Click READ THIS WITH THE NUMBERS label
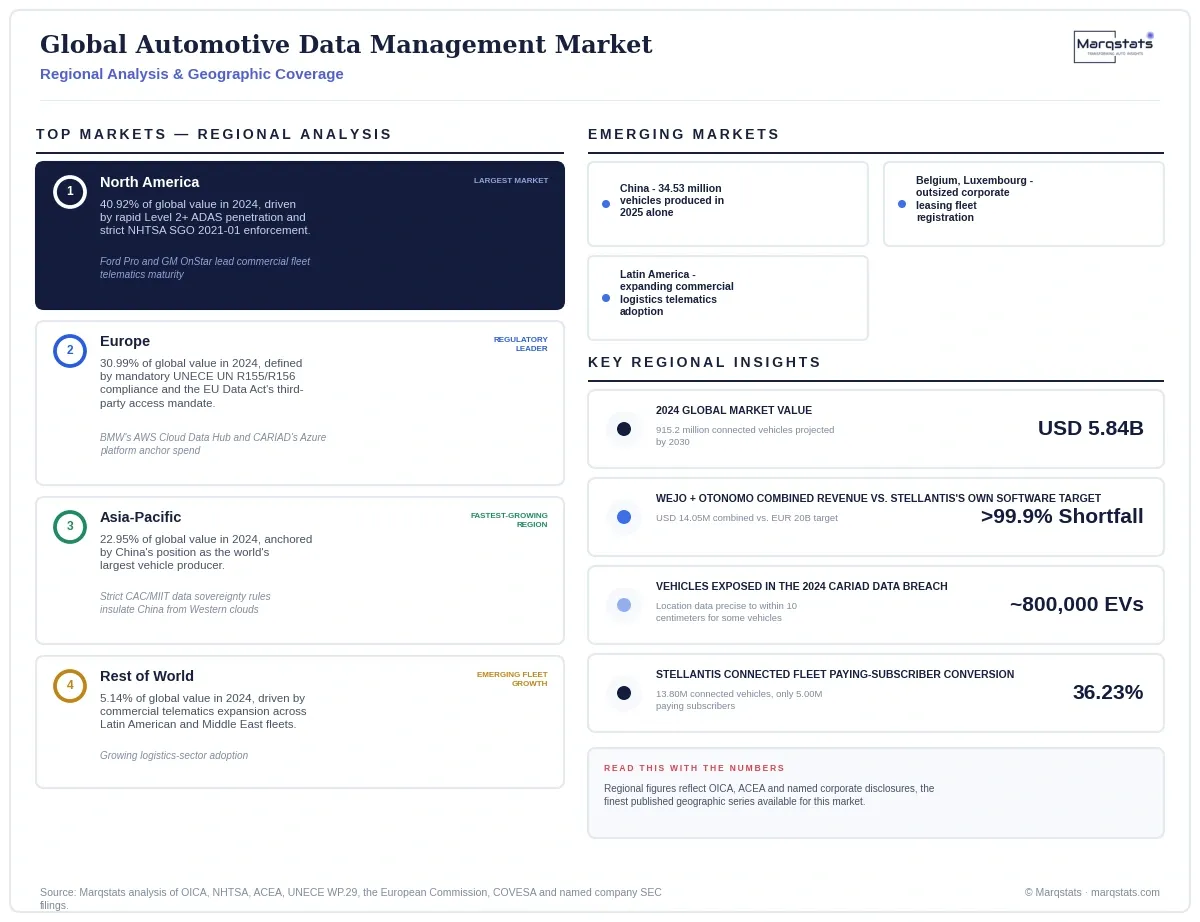The width and height of the screenshot is (1200, 922). pos(694,768)
